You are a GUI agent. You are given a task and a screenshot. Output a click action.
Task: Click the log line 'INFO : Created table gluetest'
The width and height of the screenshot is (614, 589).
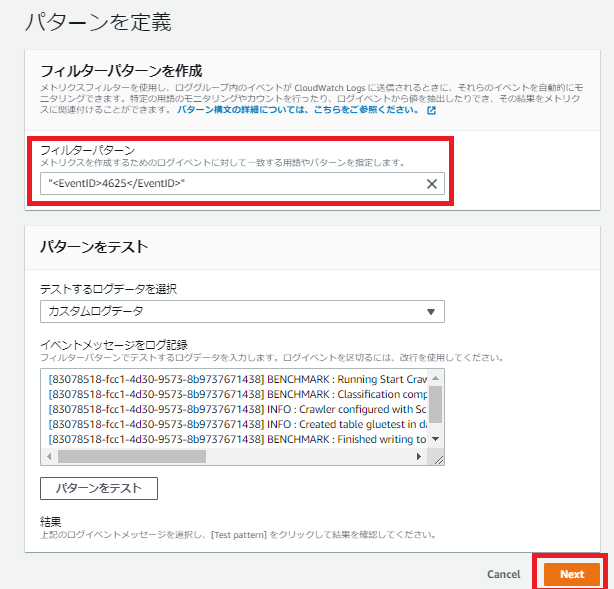[x=237, y=425]
